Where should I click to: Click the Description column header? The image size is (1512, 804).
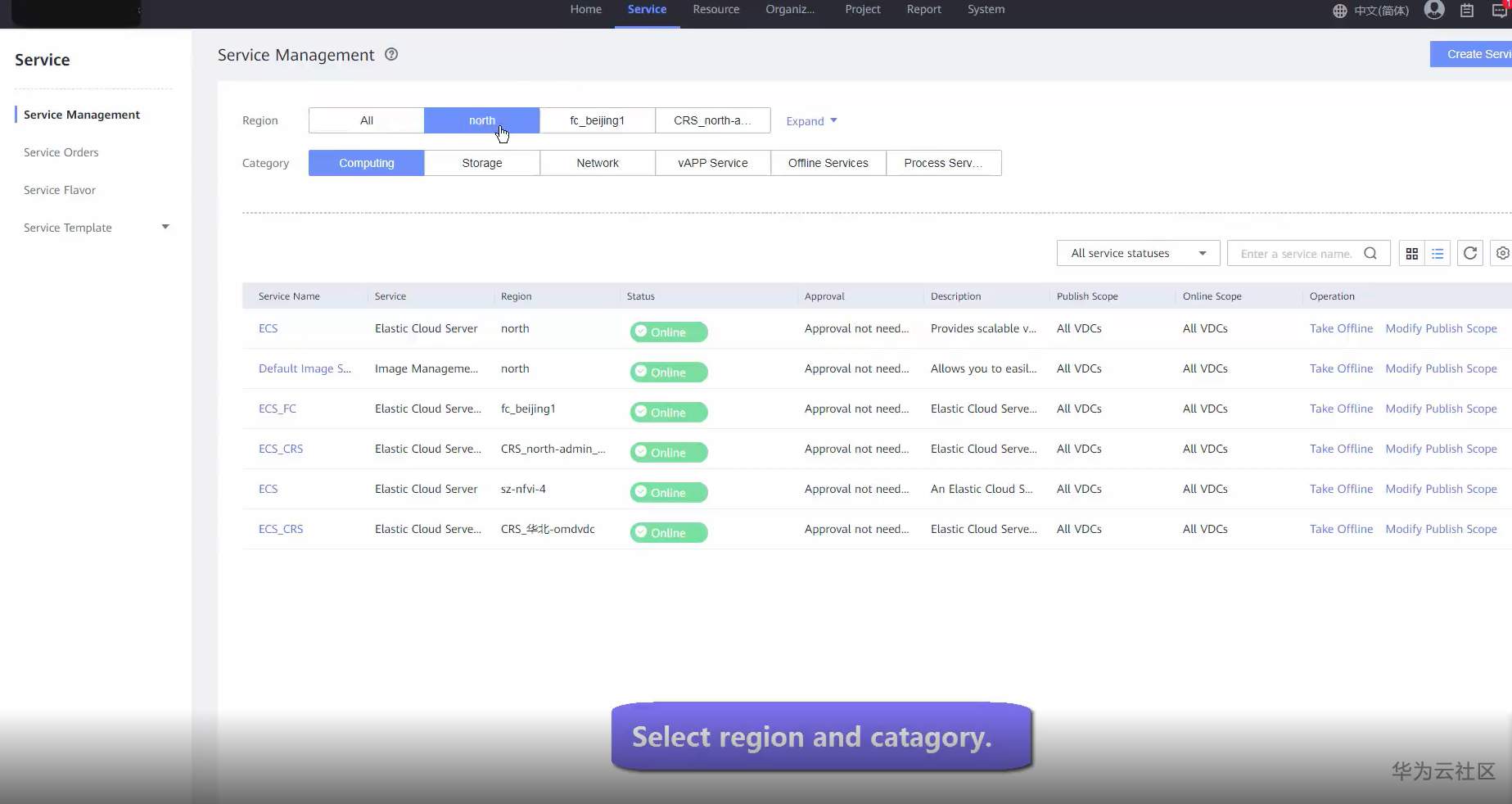tap(955, 296)
